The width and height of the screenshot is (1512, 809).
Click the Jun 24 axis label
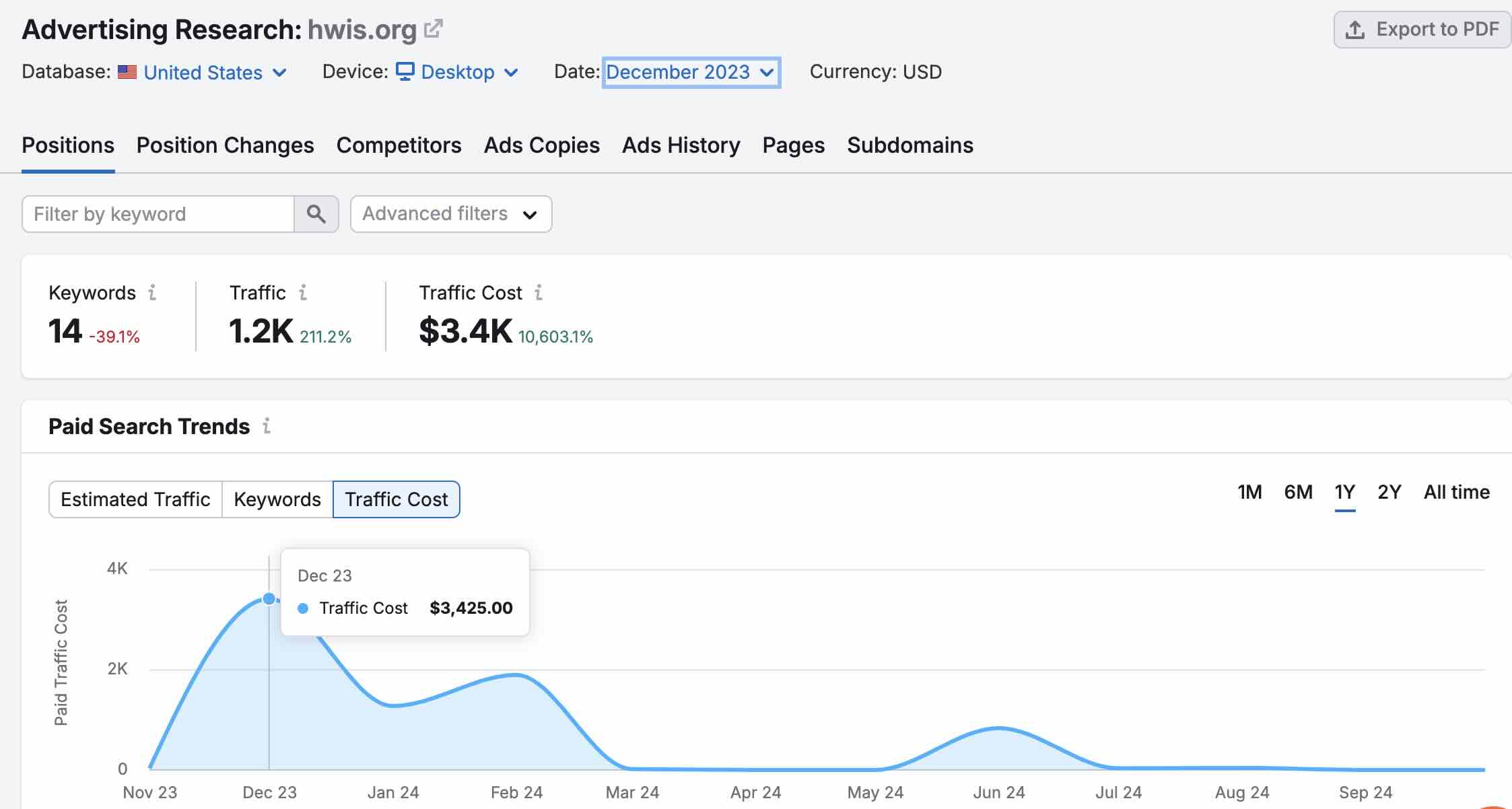999,792
